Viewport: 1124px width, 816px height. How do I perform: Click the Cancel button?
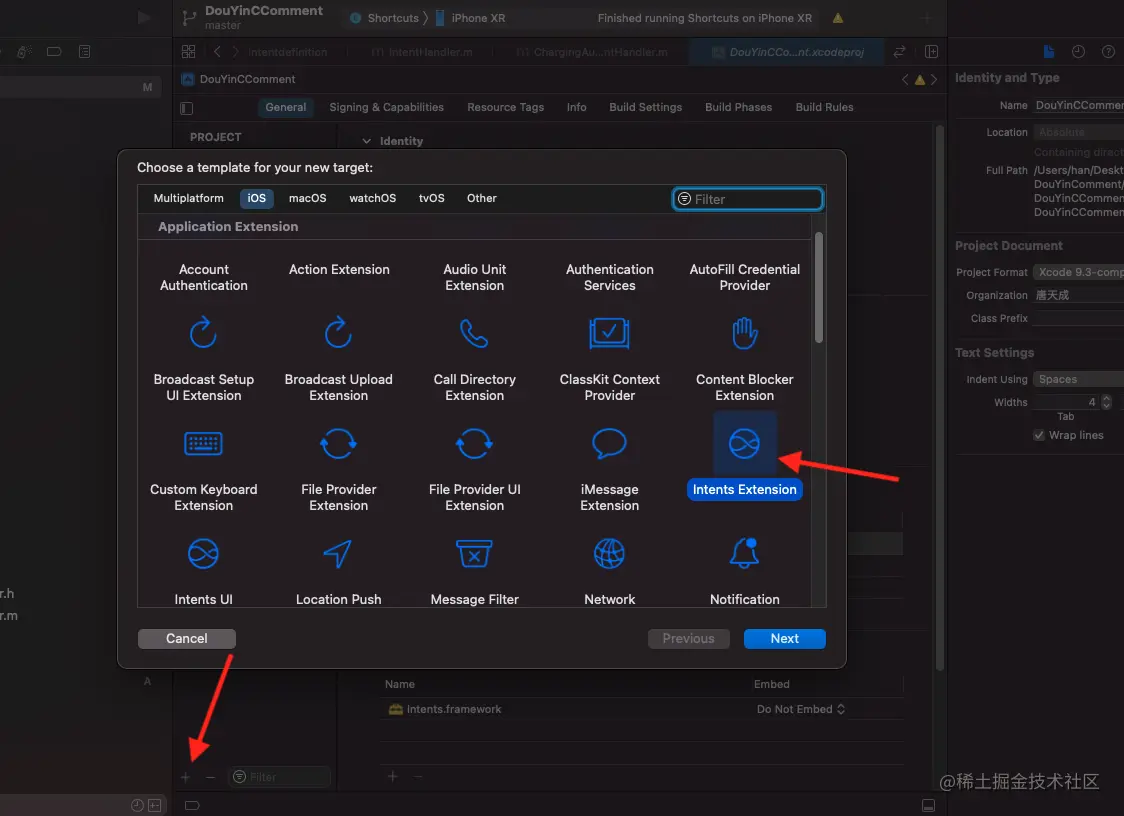[186, 638]
